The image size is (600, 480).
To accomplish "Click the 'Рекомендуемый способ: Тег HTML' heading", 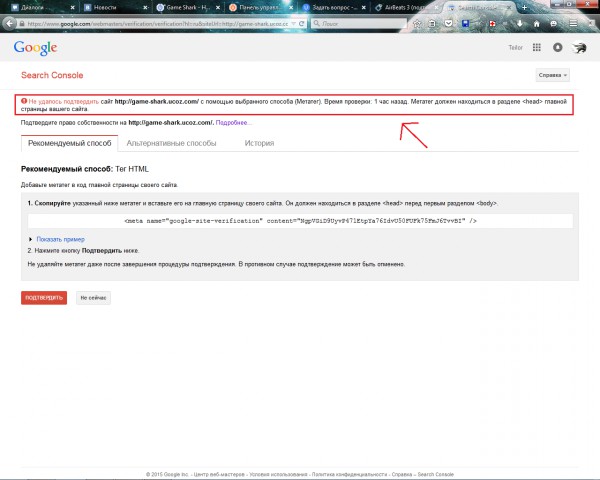I will [x=85, y=169].
